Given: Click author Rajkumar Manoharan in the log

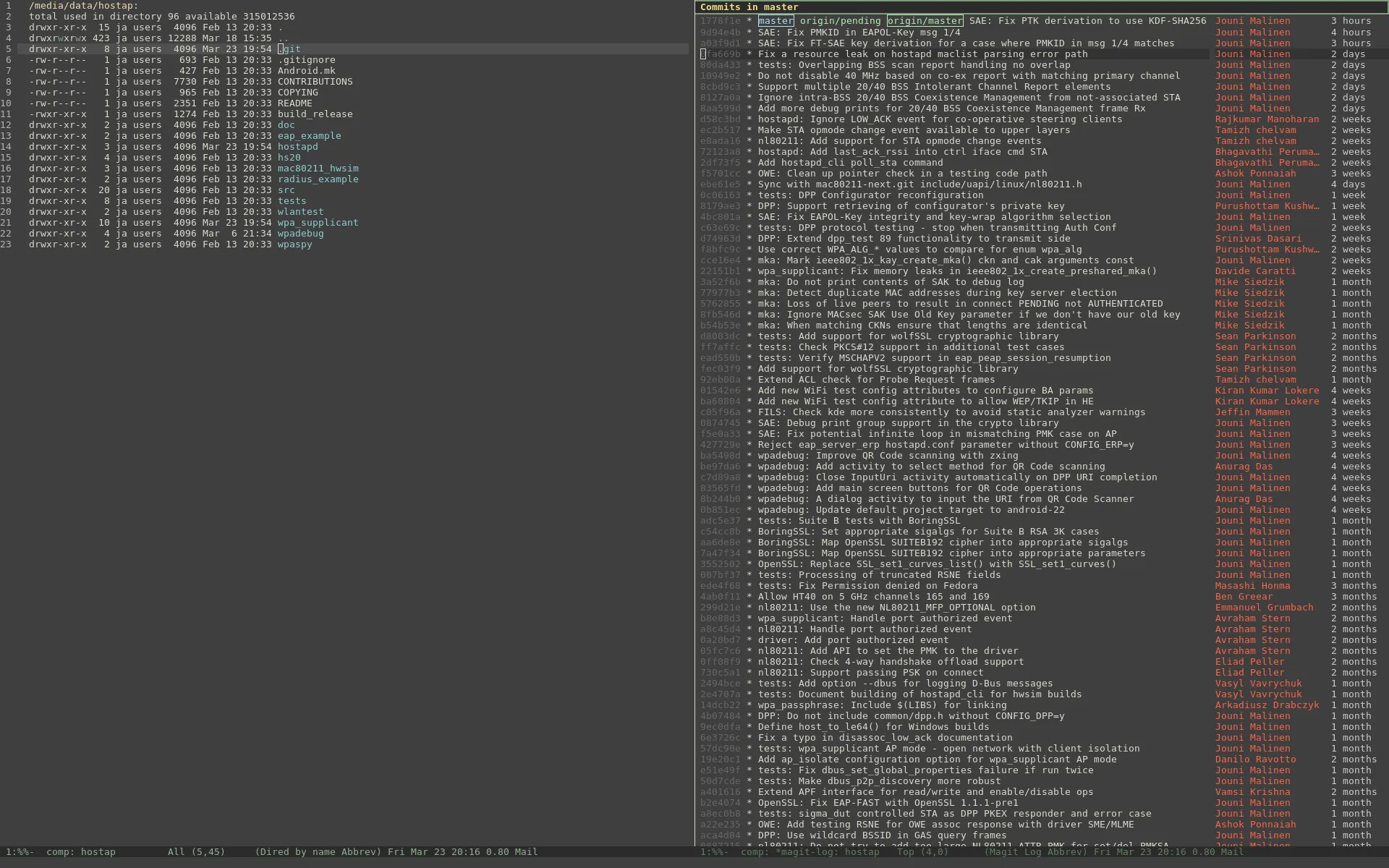Looking at the screenshot, I should coord(1267,119).
